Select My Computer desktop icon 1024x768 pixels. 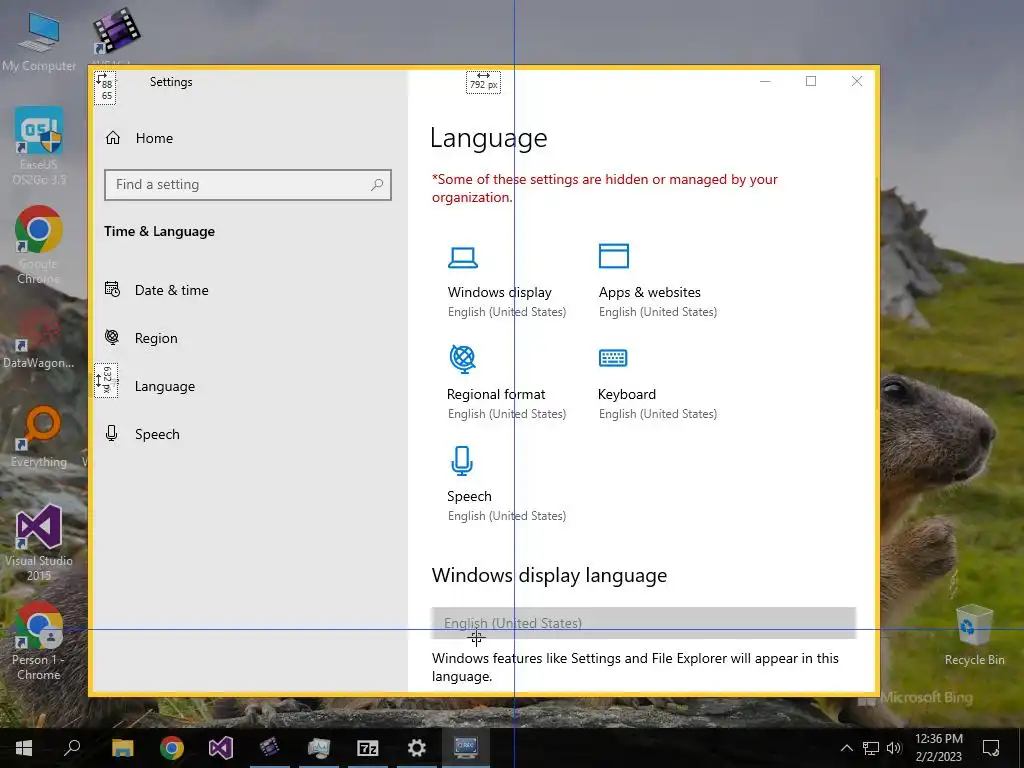pos(39,41)
